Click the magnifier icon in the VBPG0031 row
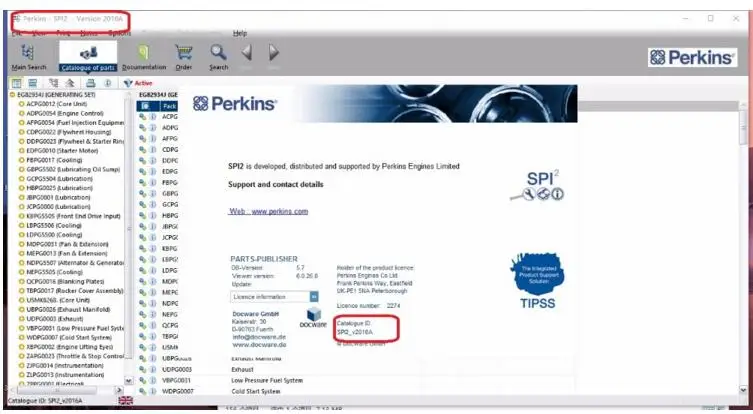753x414 pixels. pyautogui.click(x=143, y=380)
